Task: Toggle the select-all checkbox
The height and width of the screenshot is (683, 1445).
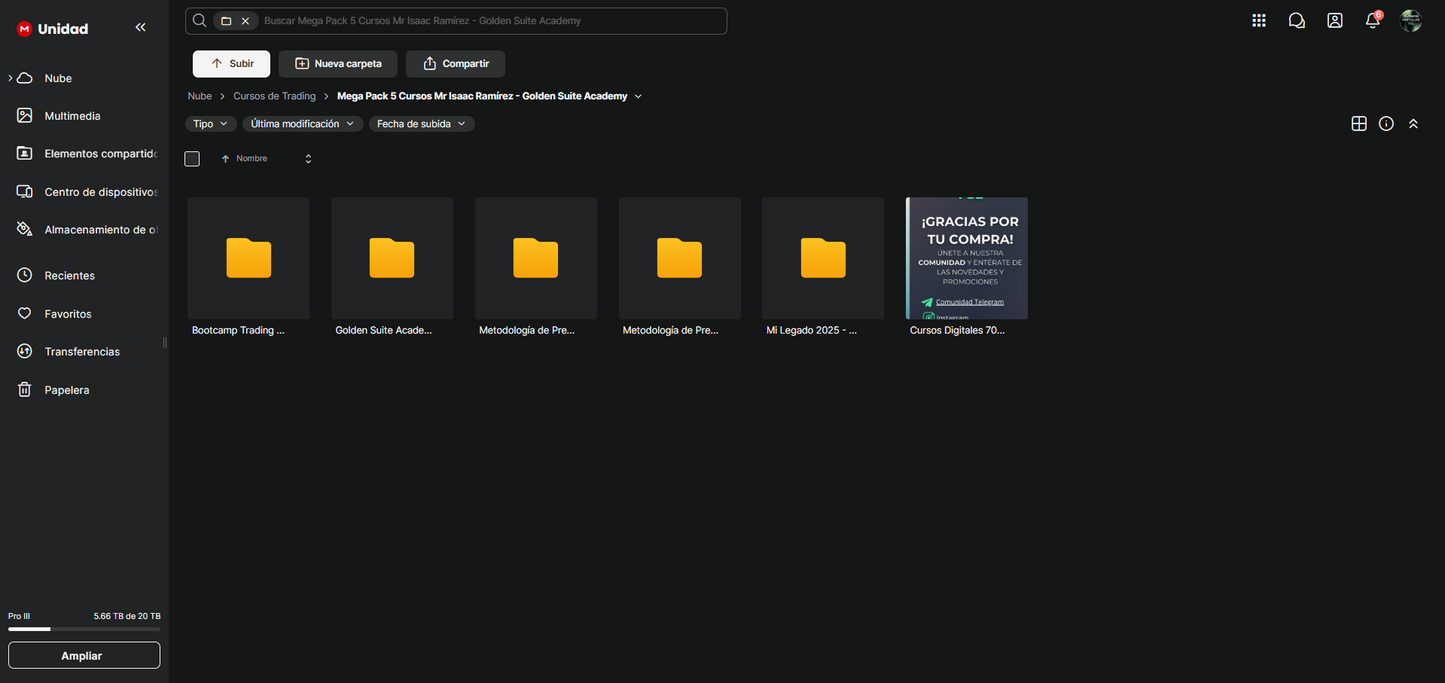Action: click(192, 159)
